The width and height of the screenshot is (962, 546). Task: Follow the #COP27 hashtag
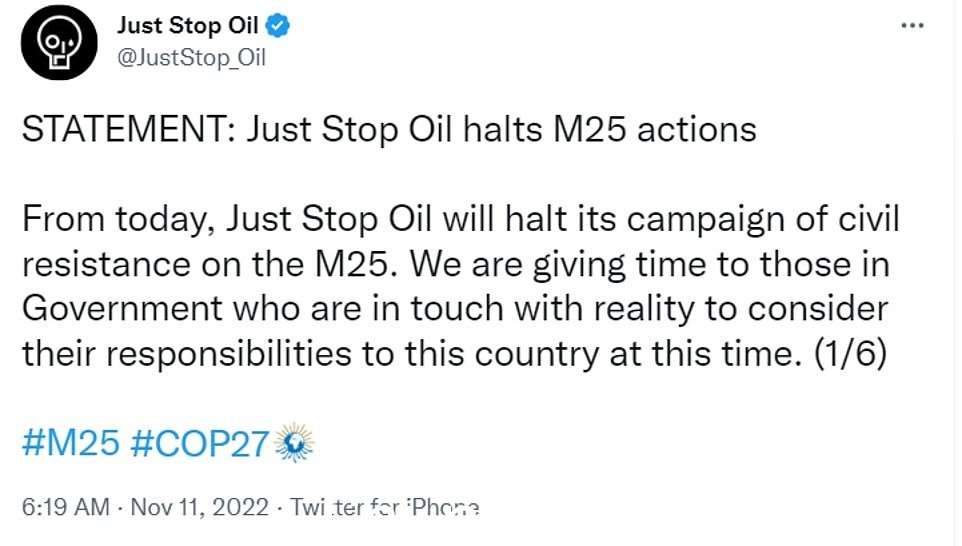point(200,443)
